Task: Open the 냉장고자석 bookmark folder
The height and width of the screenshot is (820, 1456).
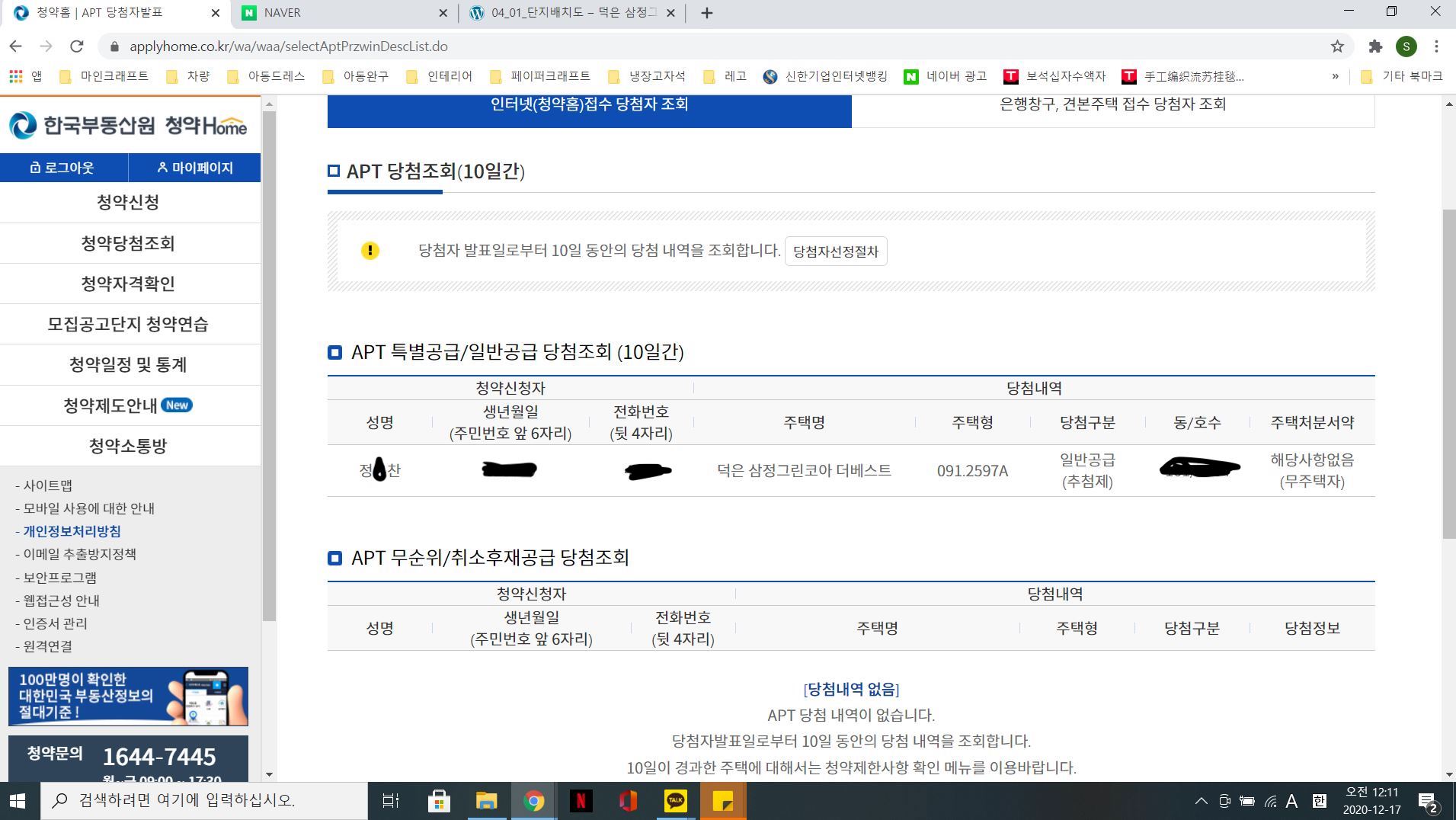Action: click(647, 76)
